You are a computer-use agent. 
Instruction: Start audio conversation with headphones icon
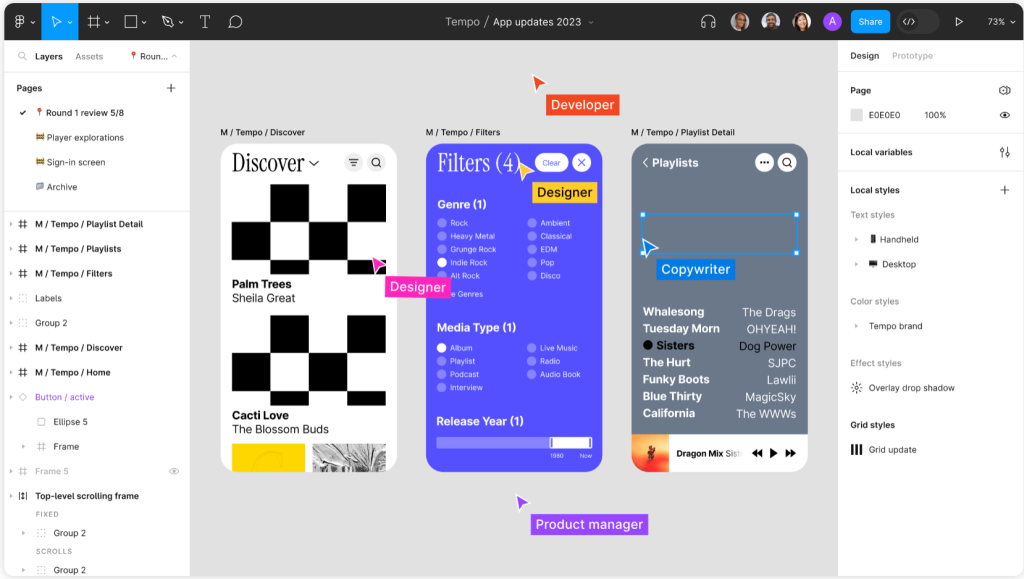(x=708, y=22)
